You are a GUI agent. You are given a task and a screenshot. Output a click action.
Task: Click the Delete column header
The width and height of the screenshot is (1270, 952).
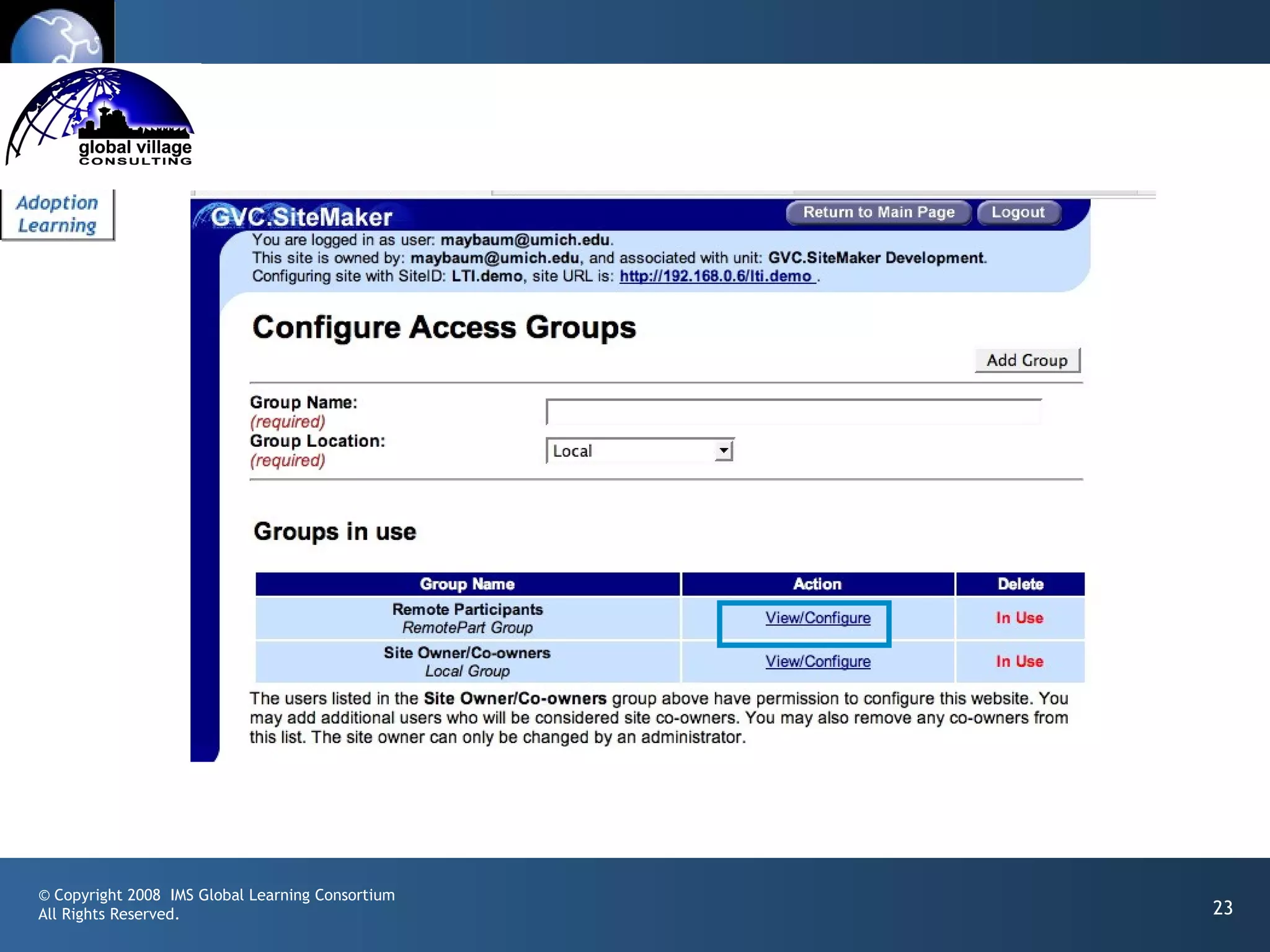click(x=1020, y=584)
